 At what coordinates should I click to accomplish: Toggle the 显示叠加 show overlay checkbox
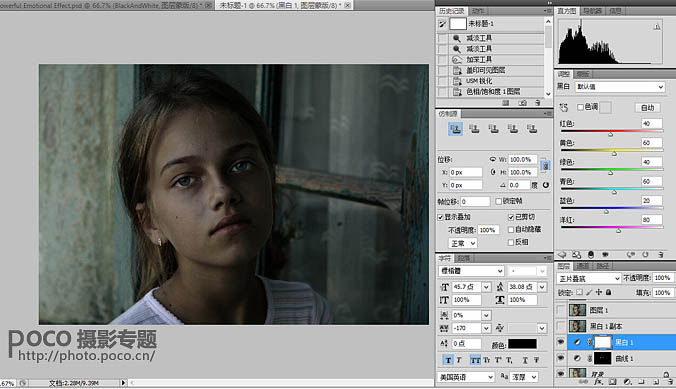441,217
